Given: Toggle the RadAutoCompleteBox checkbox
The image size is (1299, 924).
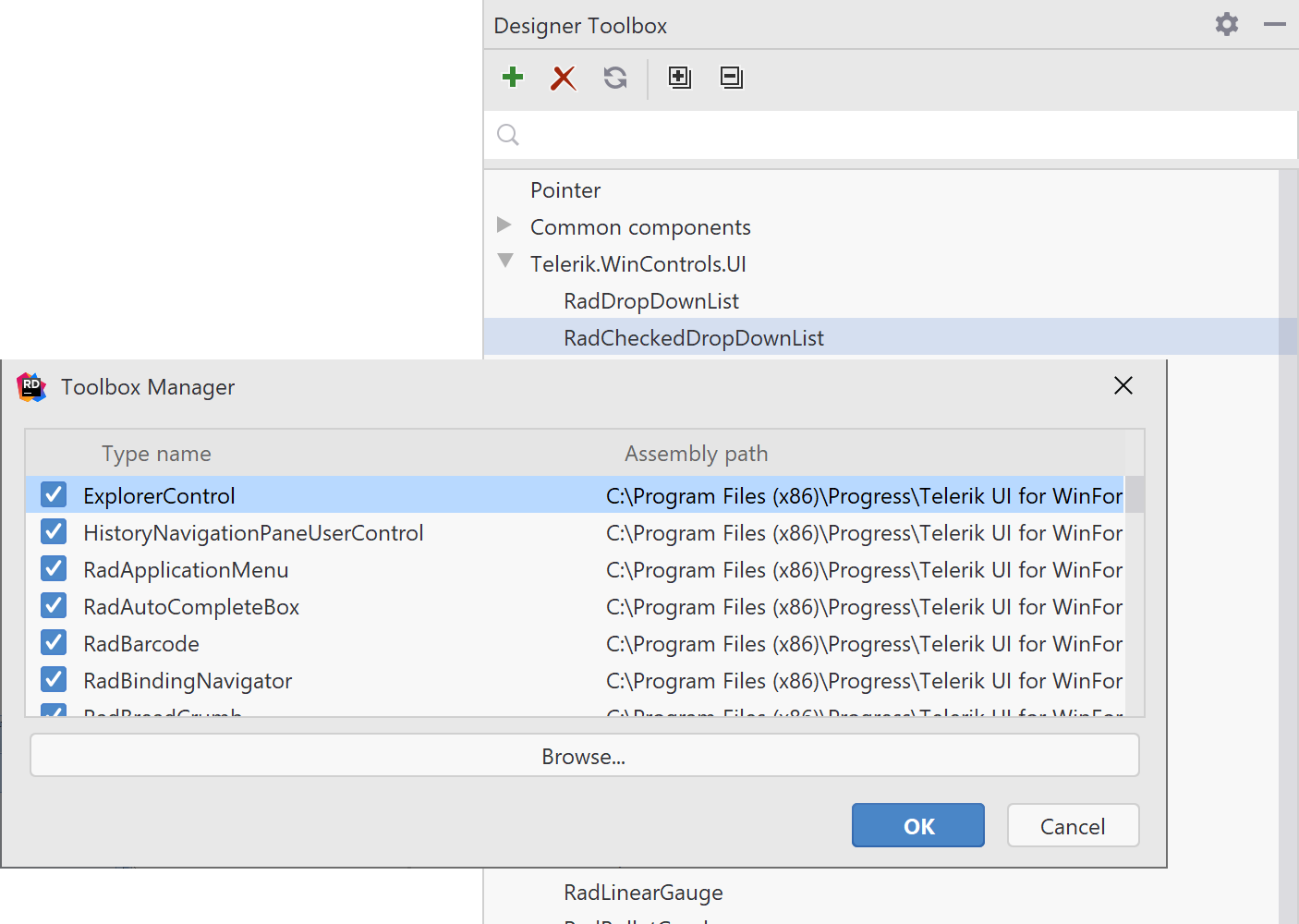Looking at the screenshot, I should click(54, 606).
